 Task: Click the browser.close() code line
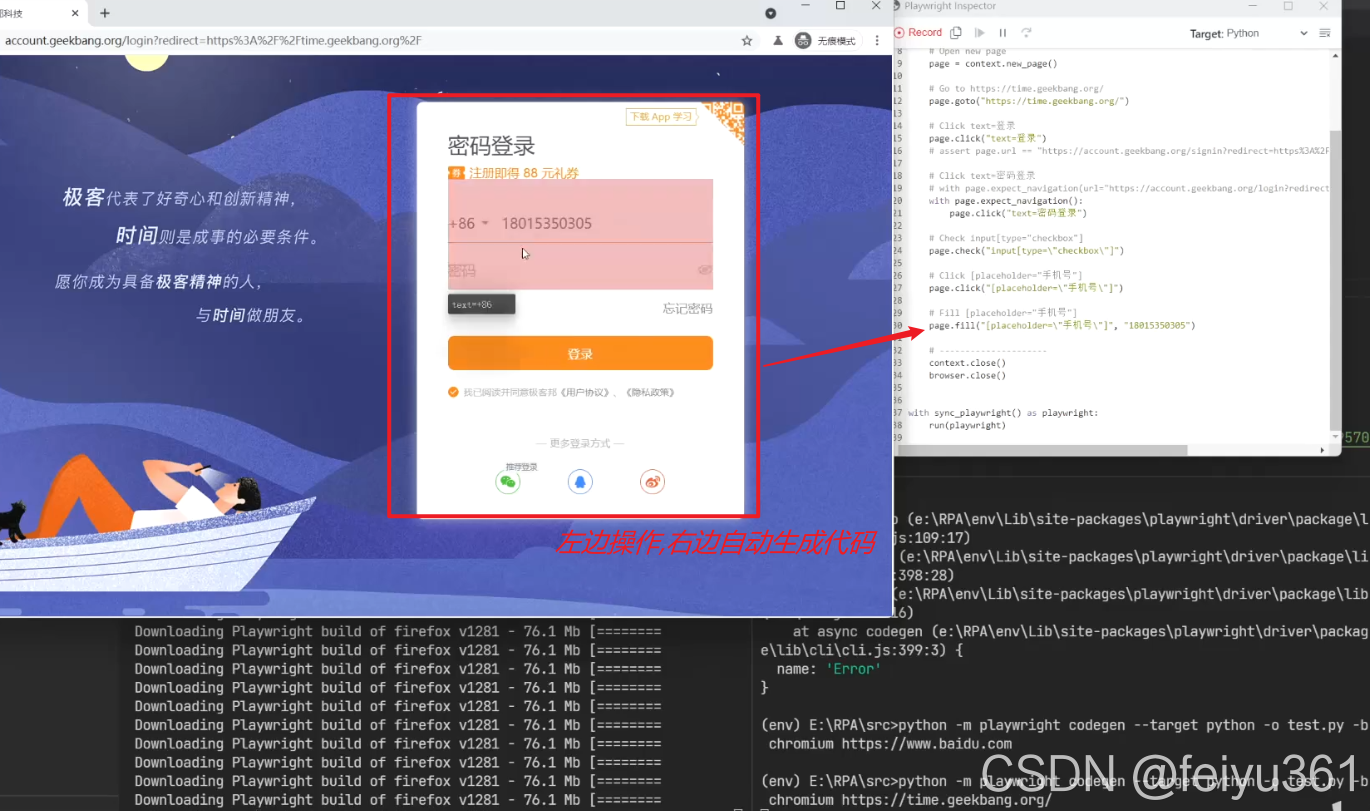point(967,376)
